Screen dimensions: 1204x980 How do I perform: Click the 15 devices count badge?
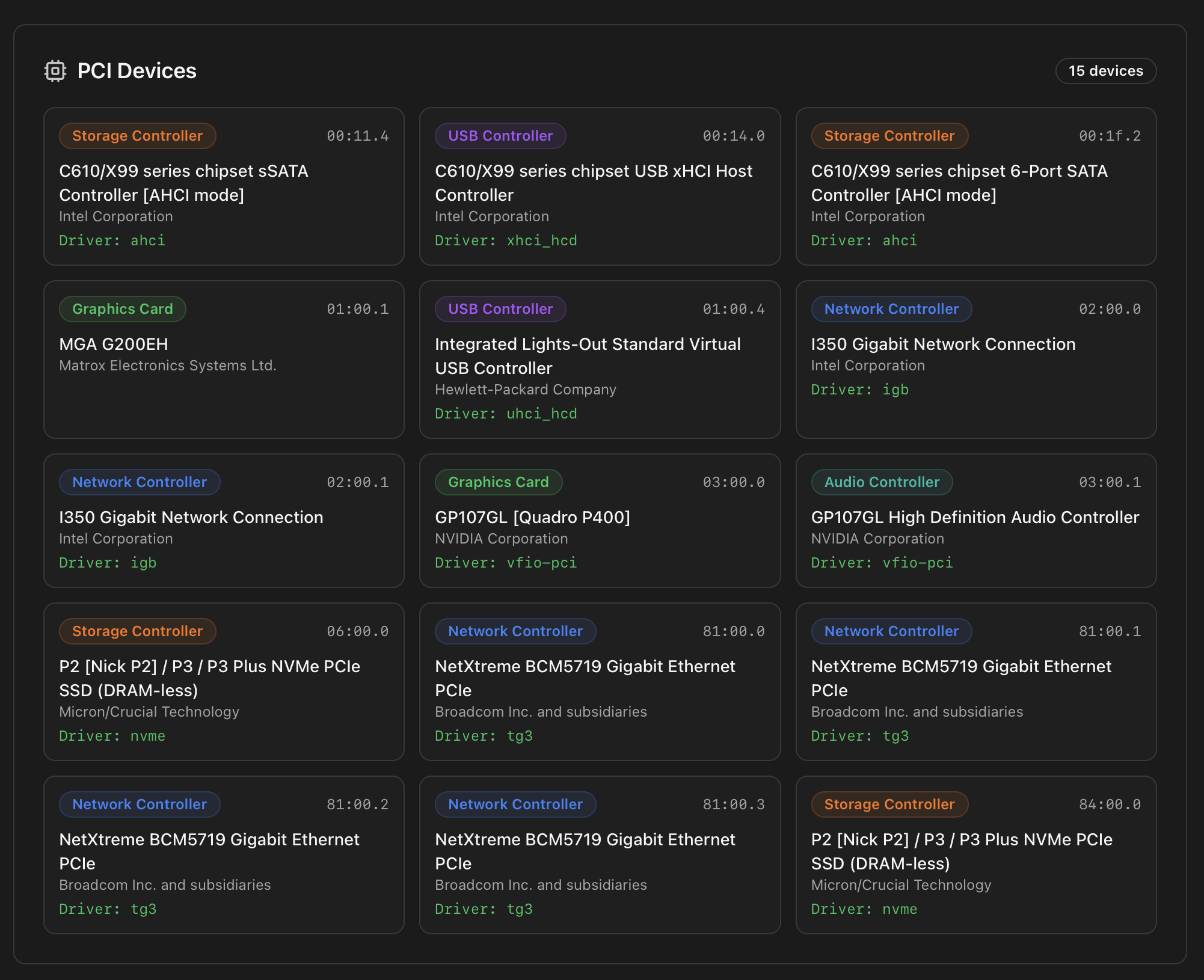(1105, 71)
